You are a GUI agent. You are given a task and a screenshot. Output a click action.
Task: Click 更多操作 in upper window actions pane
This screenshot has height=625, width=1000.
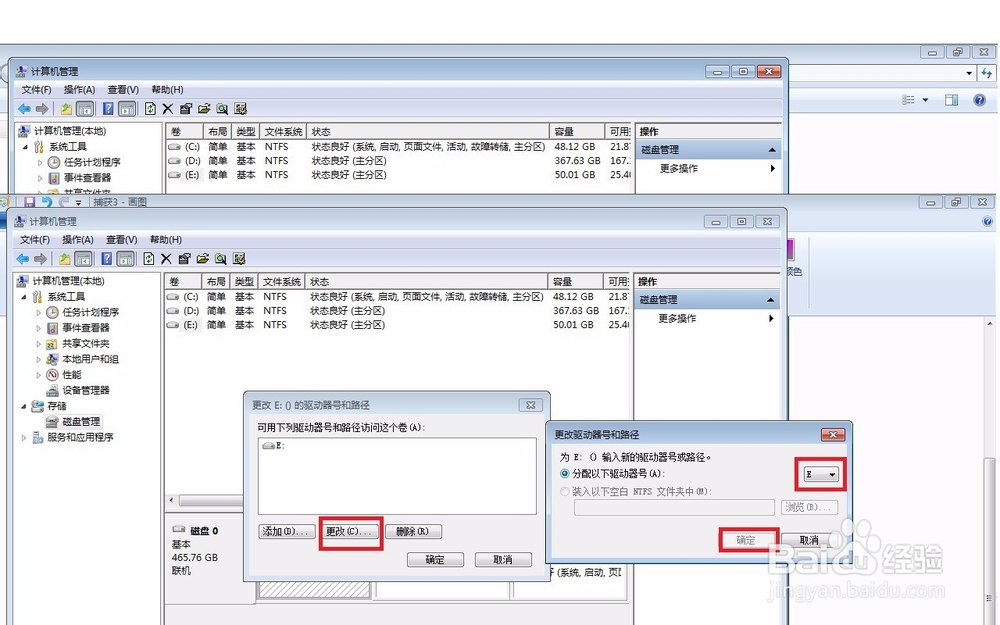679,168
